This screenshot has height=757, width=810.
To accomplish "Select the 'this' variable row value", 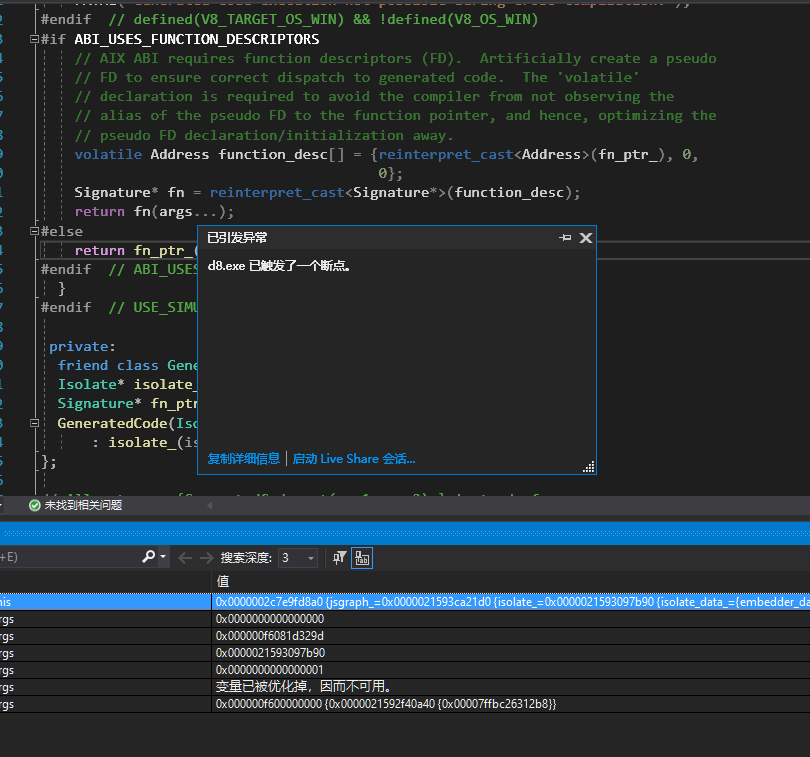I will click(510, 602).
